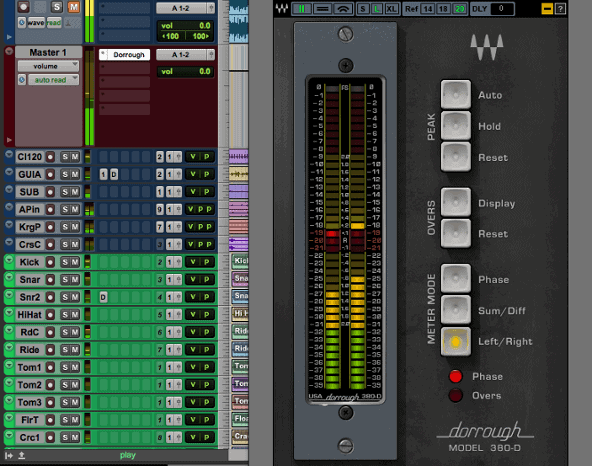The height and width of the screenshot is (466, 592).
Task: Open the Master 1 volume view dropdown
Action: 48,66
